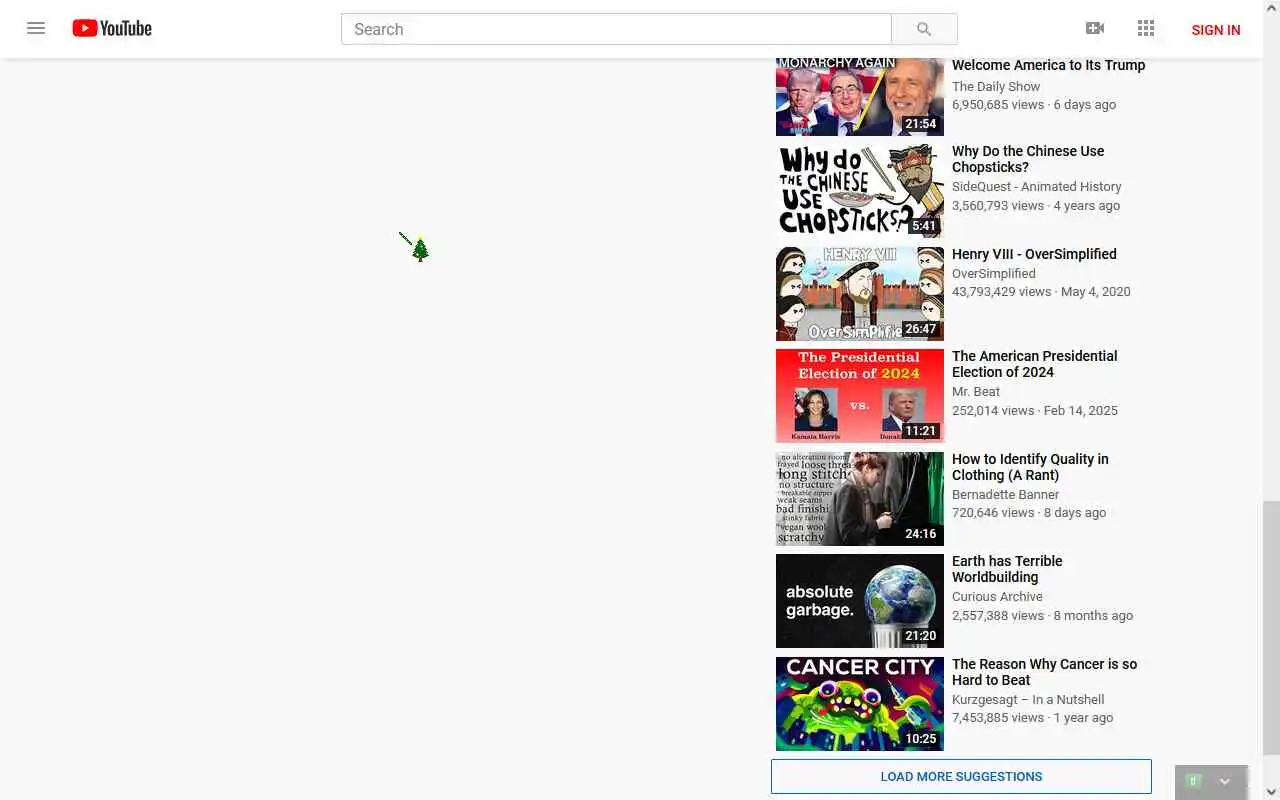Go to the YouTube home logo
1280x800 pixels.
(112, 28)
